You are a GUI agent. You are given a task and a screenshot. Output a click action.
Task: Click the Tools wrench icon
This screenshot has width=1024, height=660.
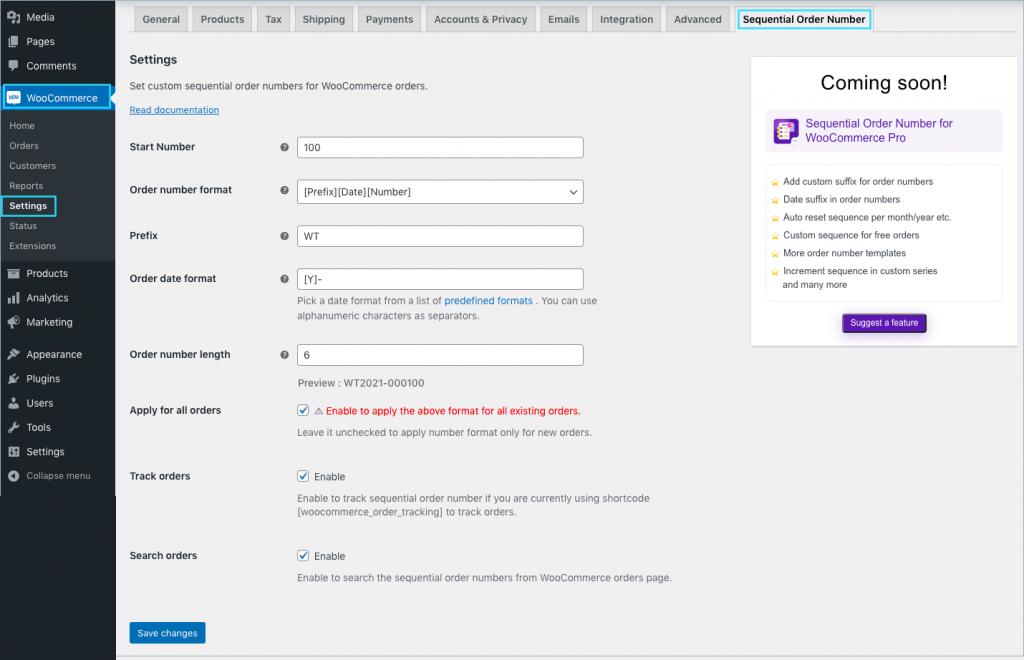tap(13, 427)
